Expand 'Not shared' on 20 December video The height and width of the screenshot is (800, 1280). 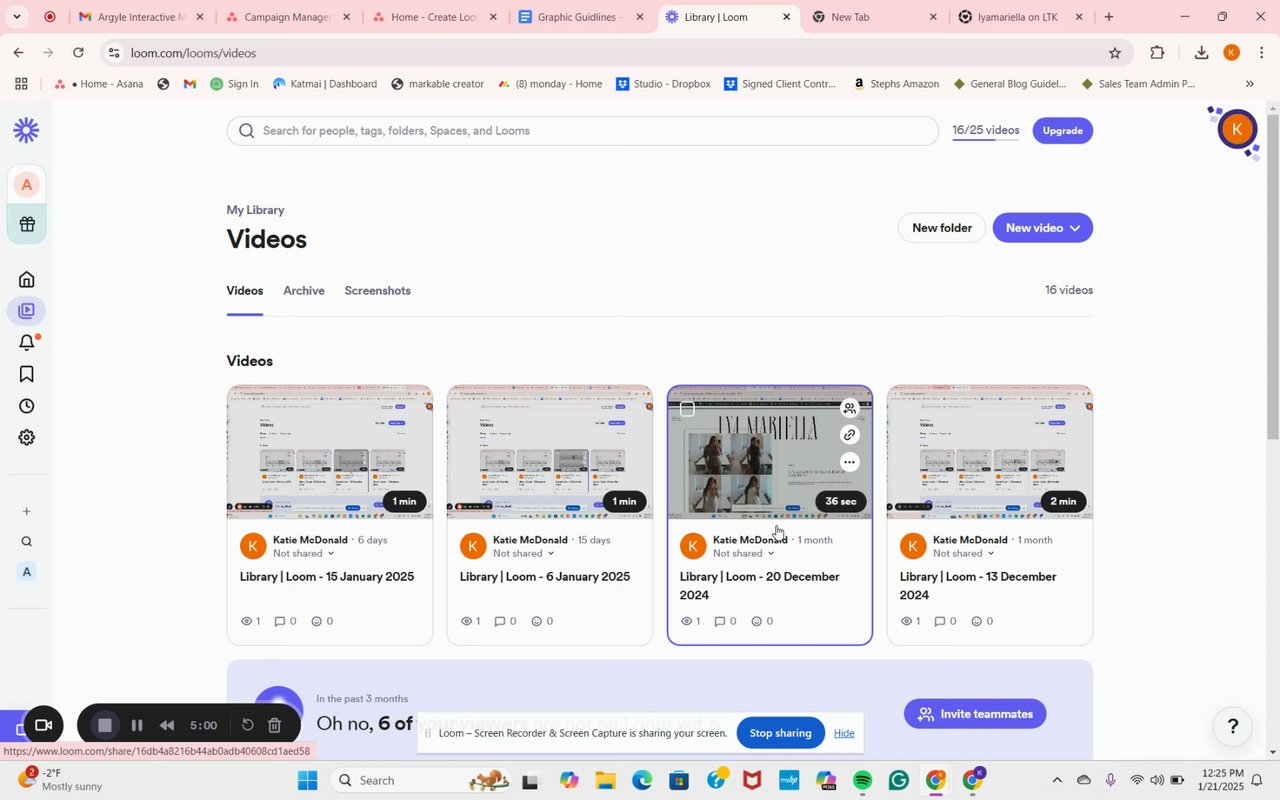[744, 553]
